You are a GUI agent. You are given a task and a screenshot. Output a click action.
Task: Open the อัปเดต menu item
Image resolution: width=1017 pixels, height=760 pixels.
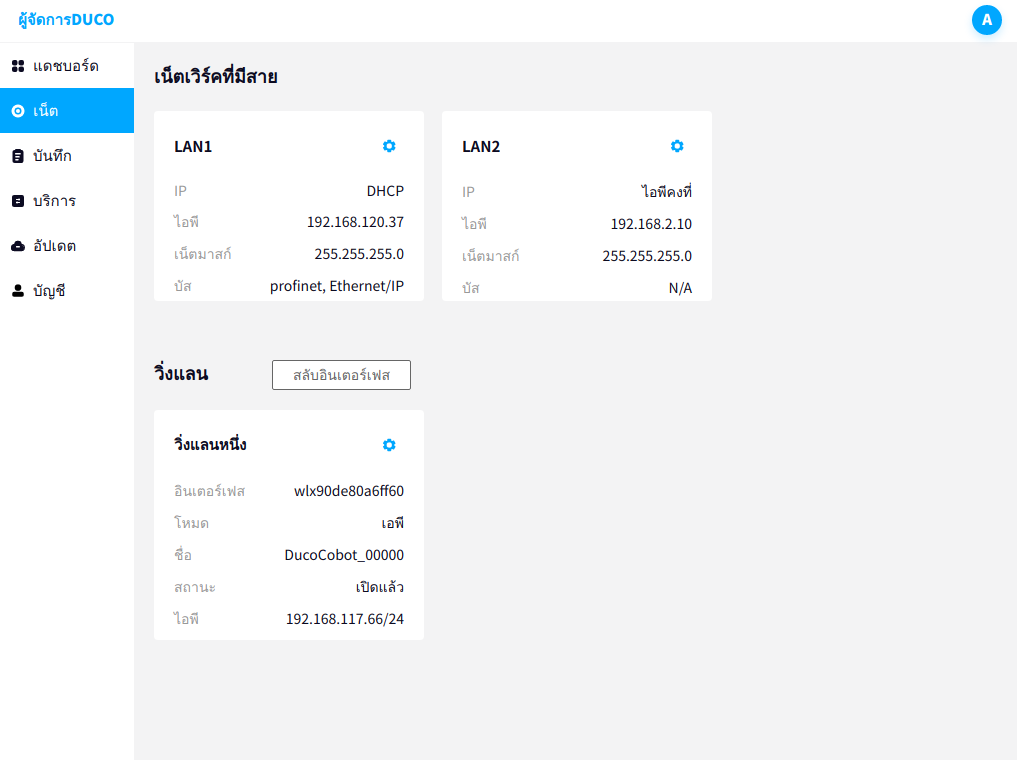pos(67,246)
